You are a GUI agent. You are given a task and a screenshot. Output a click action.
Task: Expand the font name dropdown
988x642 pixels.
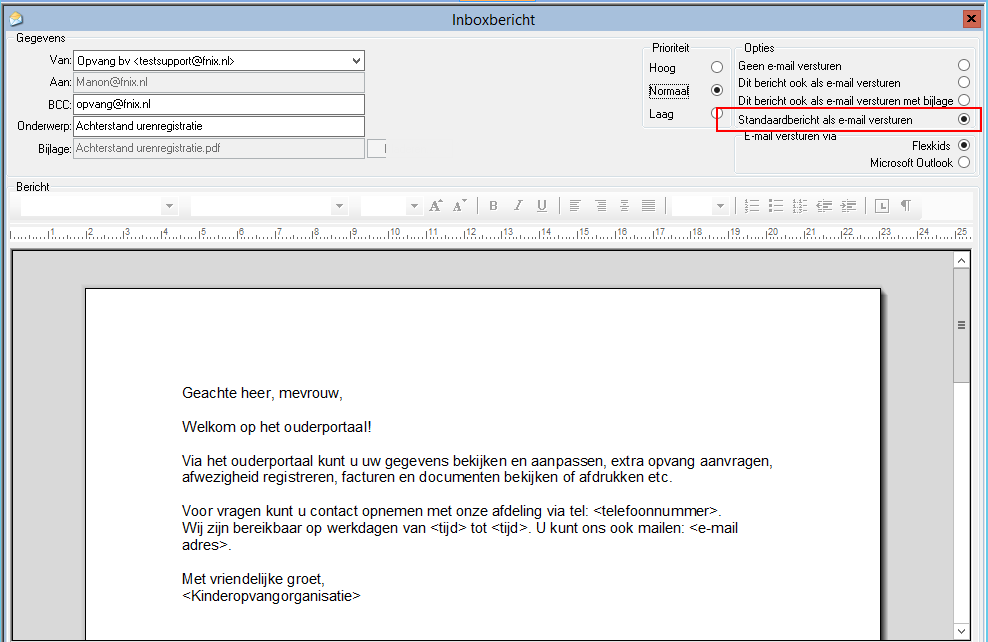169,206
